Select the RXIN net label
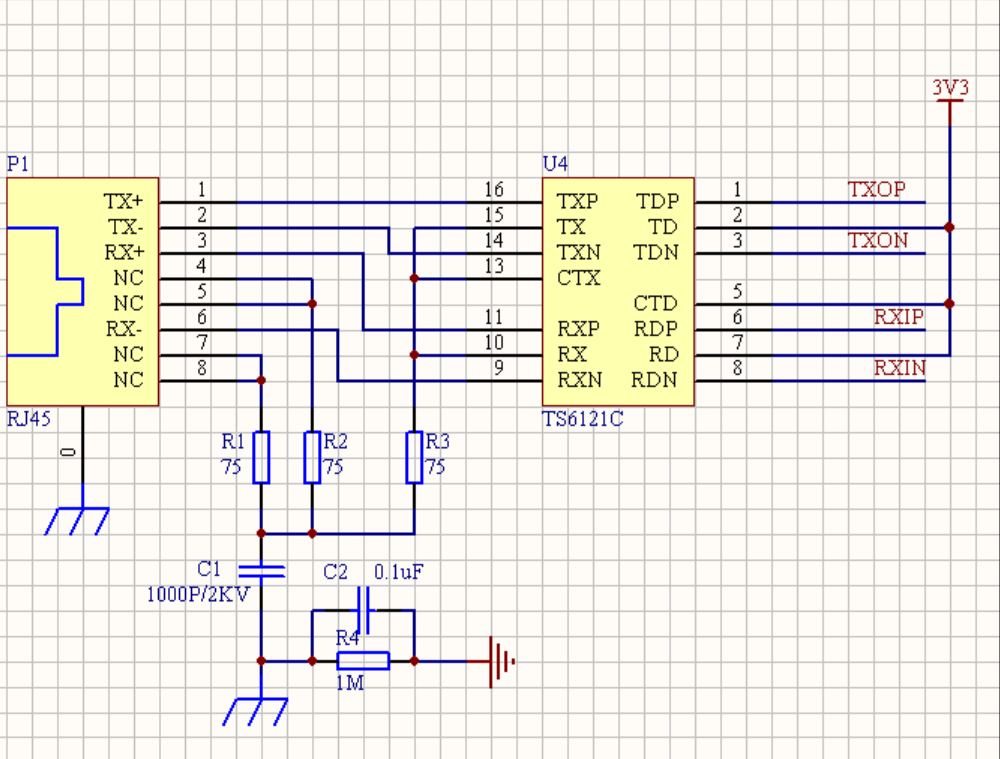Image resolution: width=1000 pixels, height=759 pixels. pyautogui.click(x=899, y=368)
